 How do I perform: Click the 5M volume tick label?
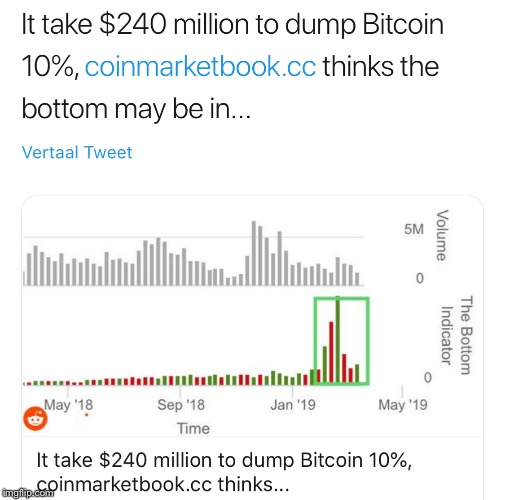(414, 229)
